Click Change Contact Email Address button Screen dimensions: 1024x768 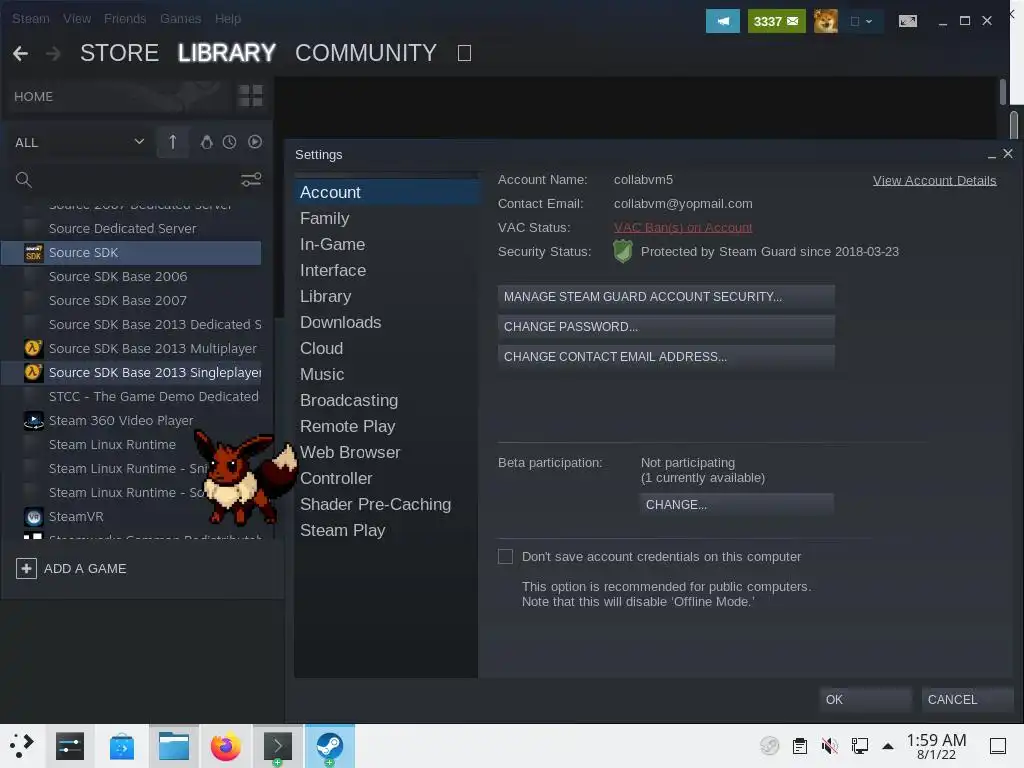[x=666, y=357]
